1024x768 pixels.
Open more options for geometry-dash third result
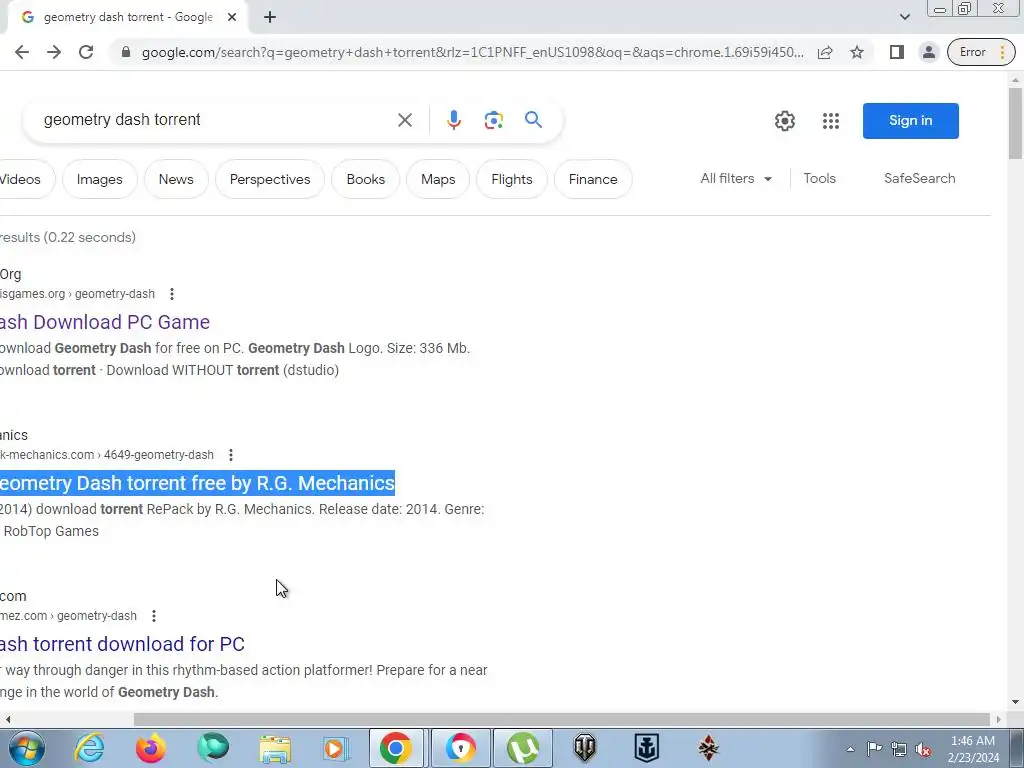pos(154,616)
